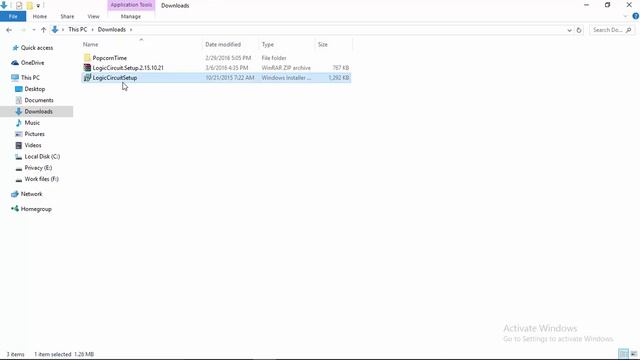Open the Customize Quick Access Toolbar dropdown

38,6
